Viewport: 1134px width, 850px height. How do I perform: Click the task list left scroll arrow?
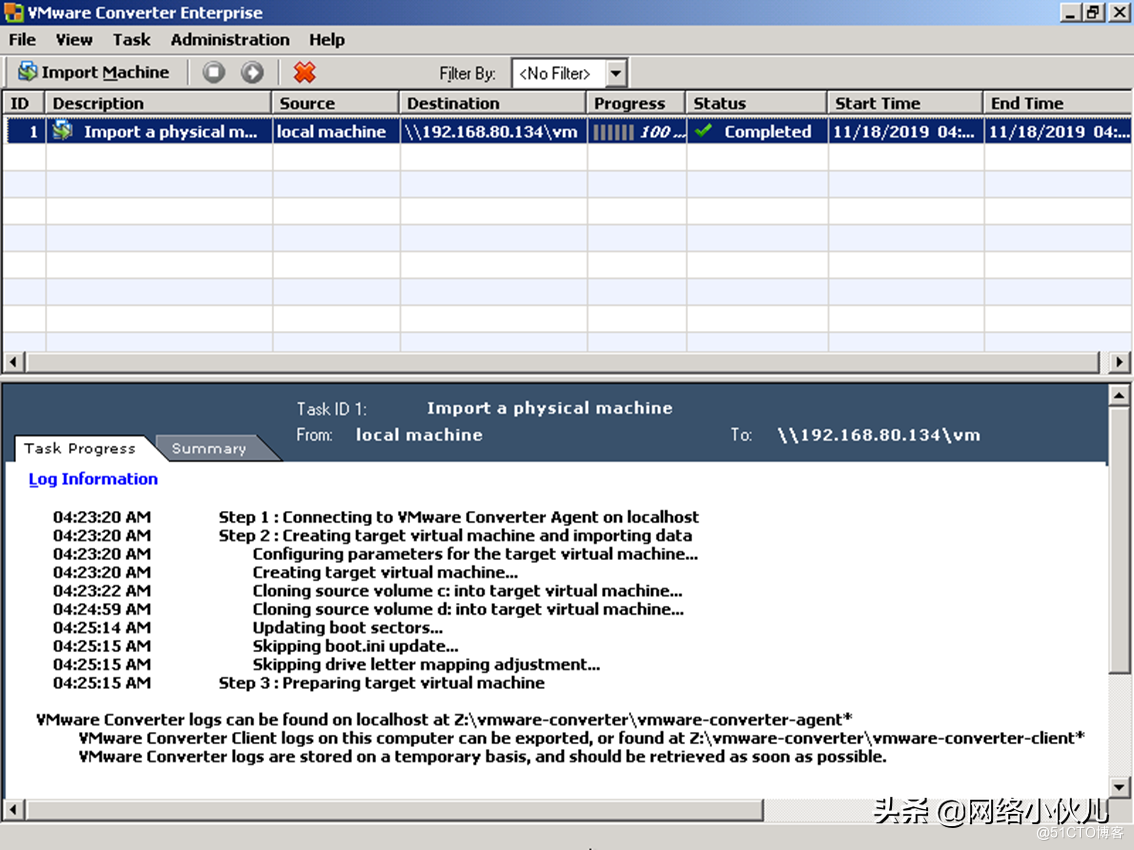click(14, 362)
